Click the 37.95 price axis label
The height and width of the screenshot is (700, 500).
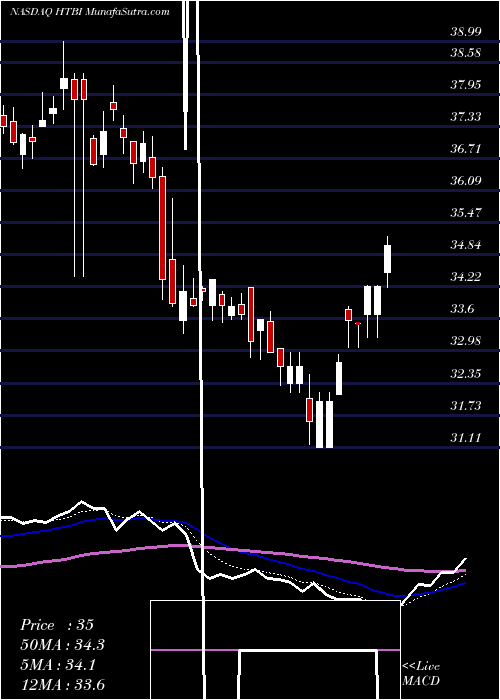coord(466,84)
